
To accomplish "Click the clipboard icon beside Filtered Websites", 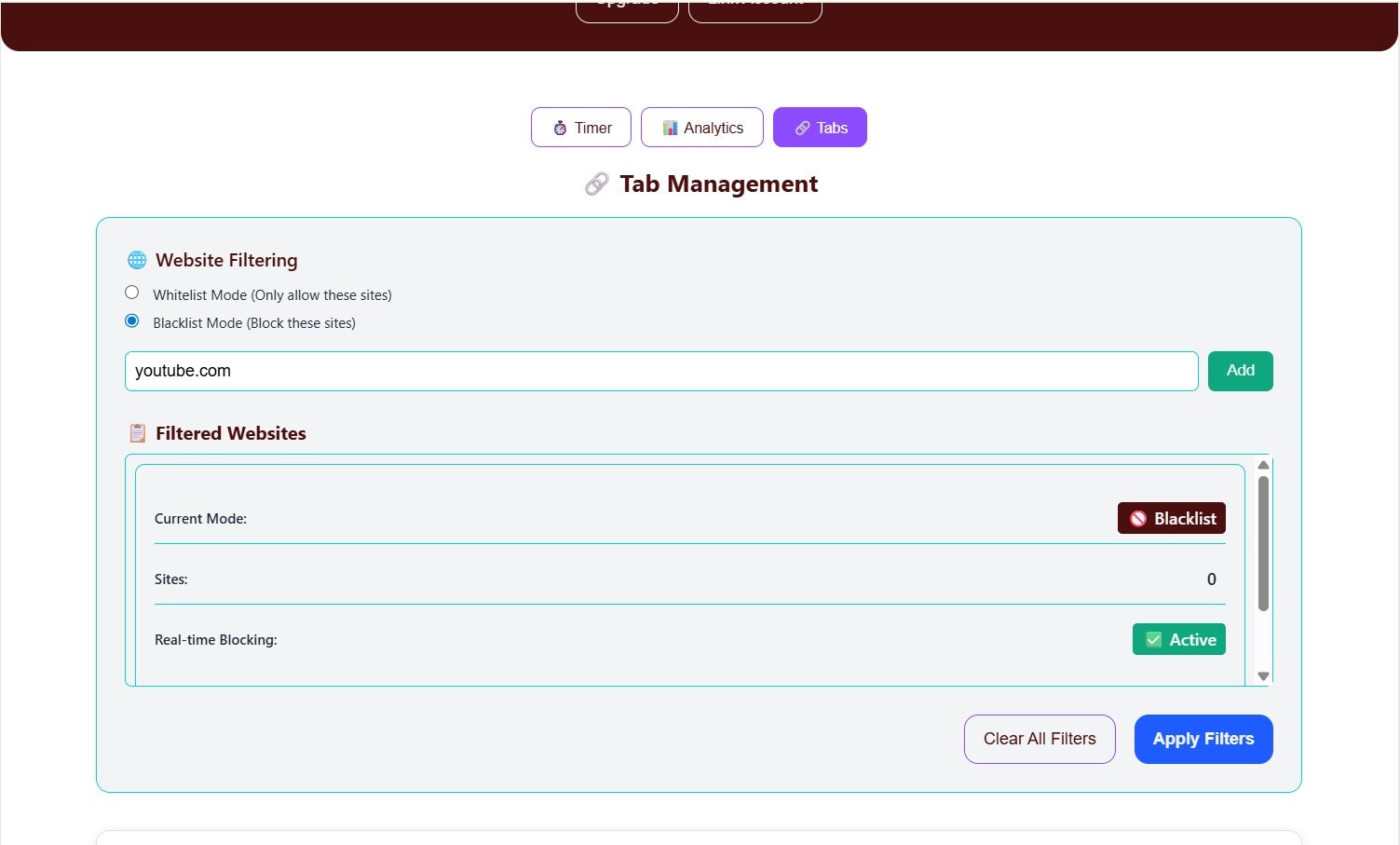I will pyautogui.click(x=137, y=432).
